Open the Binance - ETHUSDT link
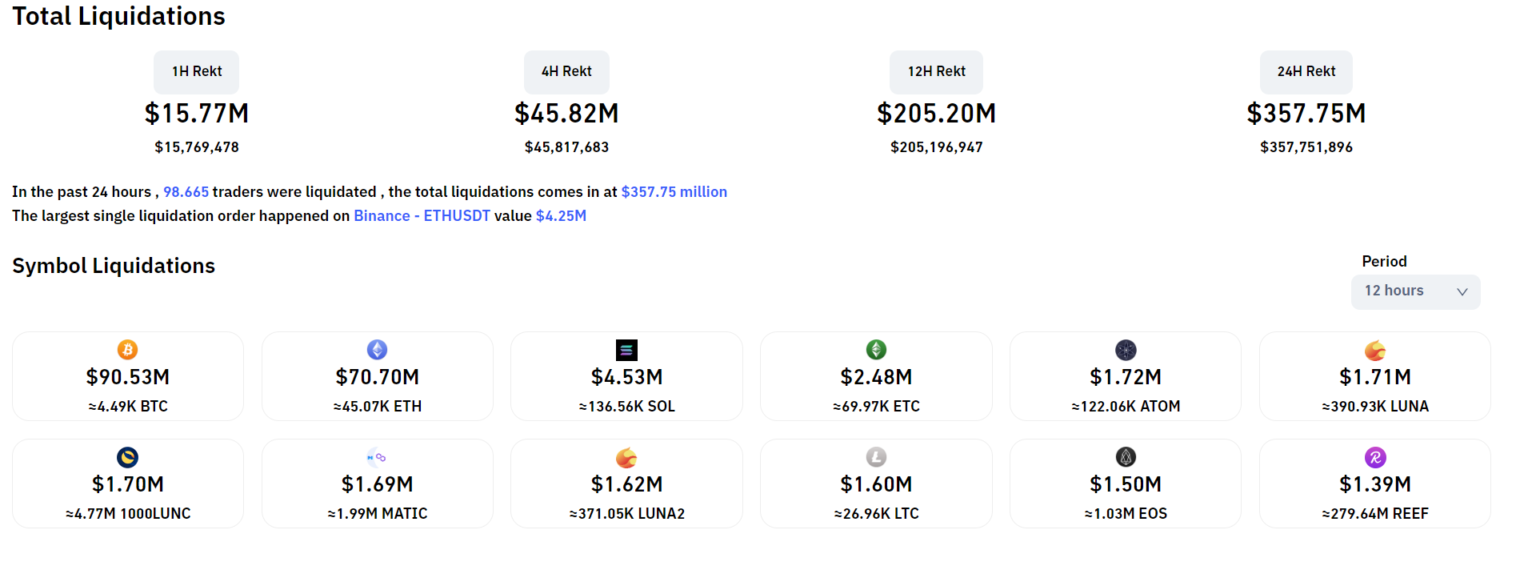Viewport: 1536px width, 578px height. pyautogui.click(x=422, y=215)
